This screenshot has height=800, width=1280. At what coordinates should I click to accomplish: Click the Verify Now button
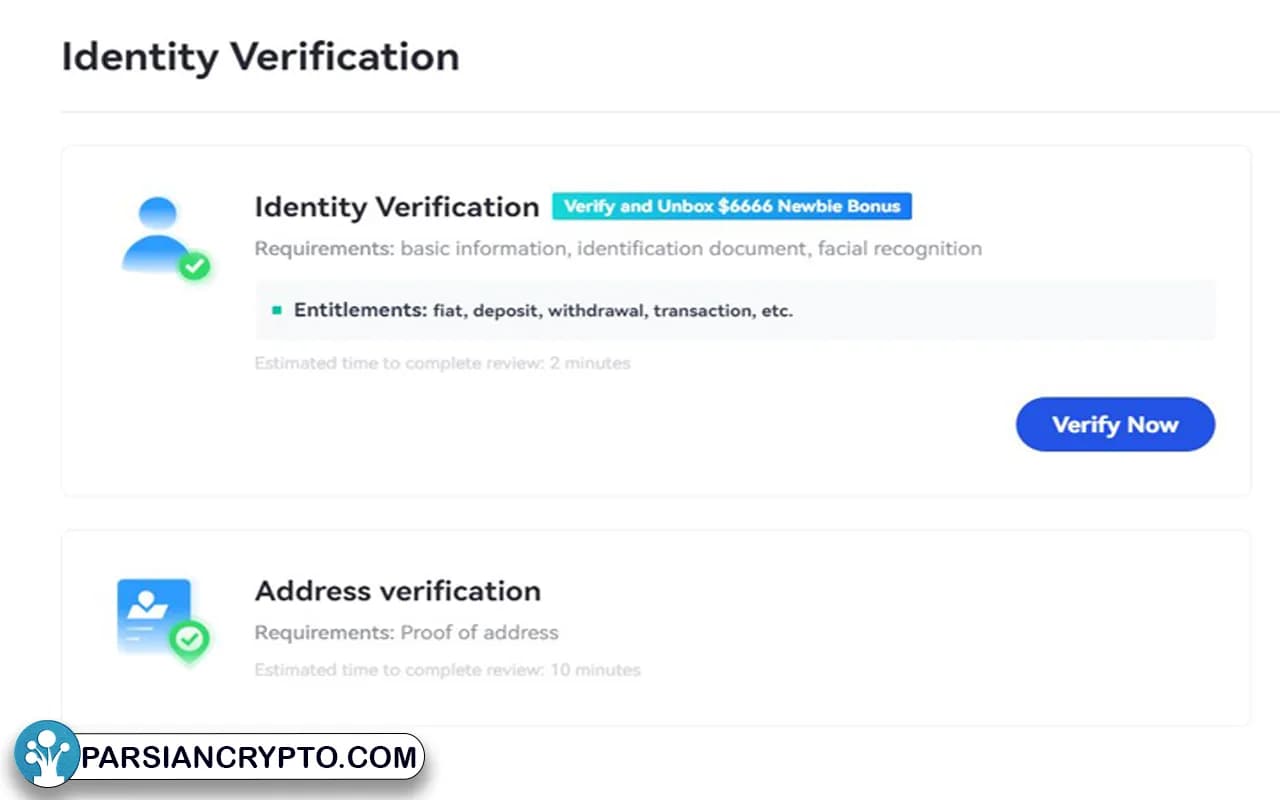coord(1115,425)
